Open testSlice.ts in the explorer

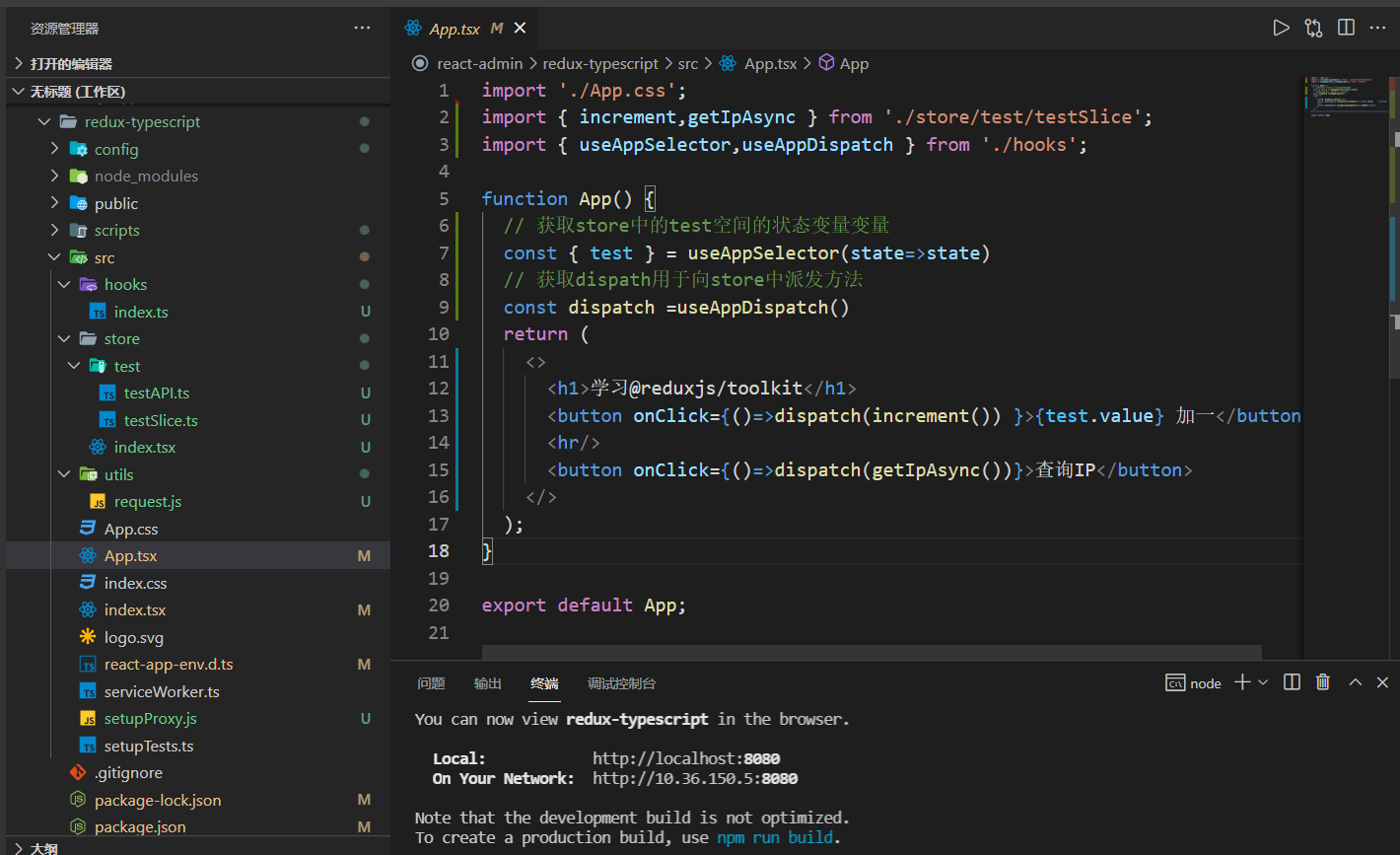(x=161, y=420)
